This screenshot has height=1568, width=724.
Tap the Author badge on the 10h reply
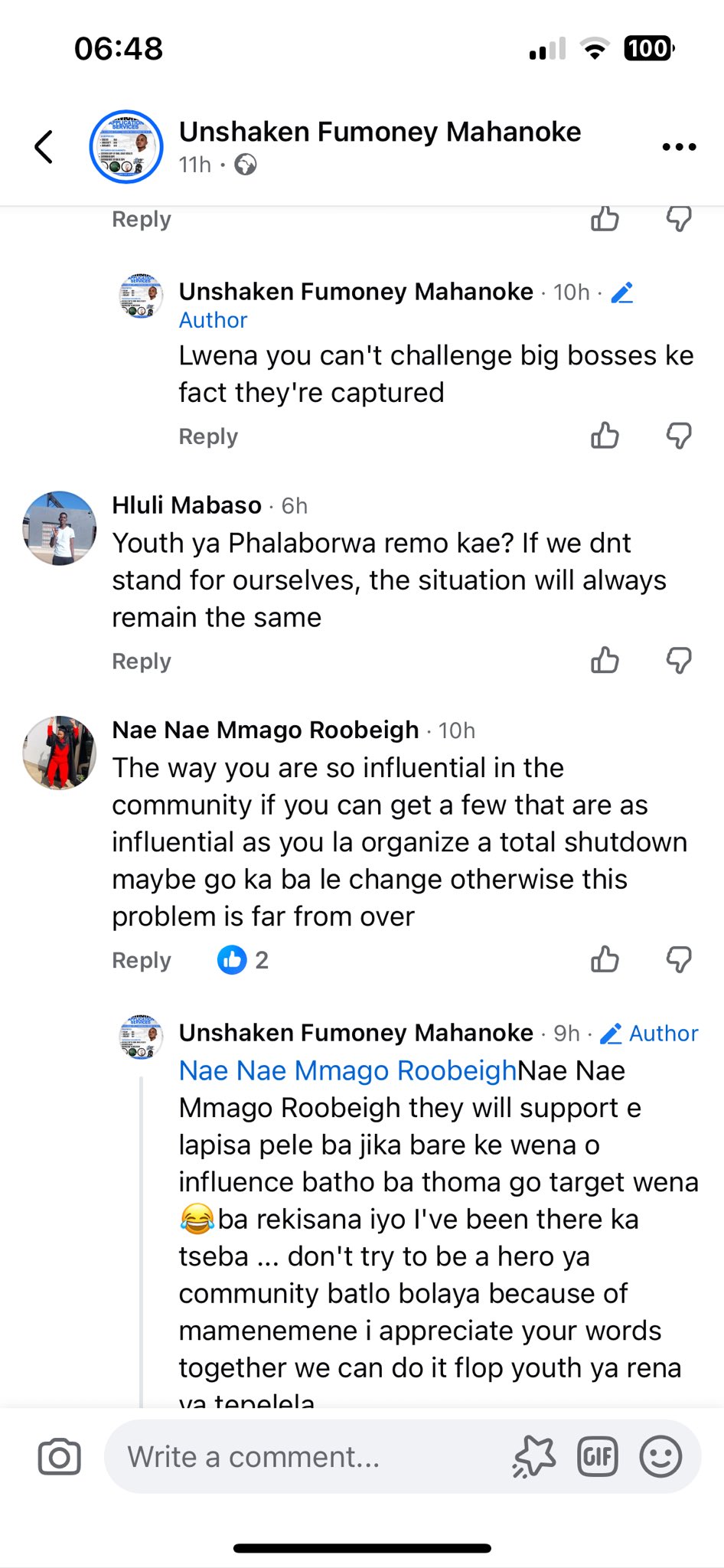(x=214, y=320)
